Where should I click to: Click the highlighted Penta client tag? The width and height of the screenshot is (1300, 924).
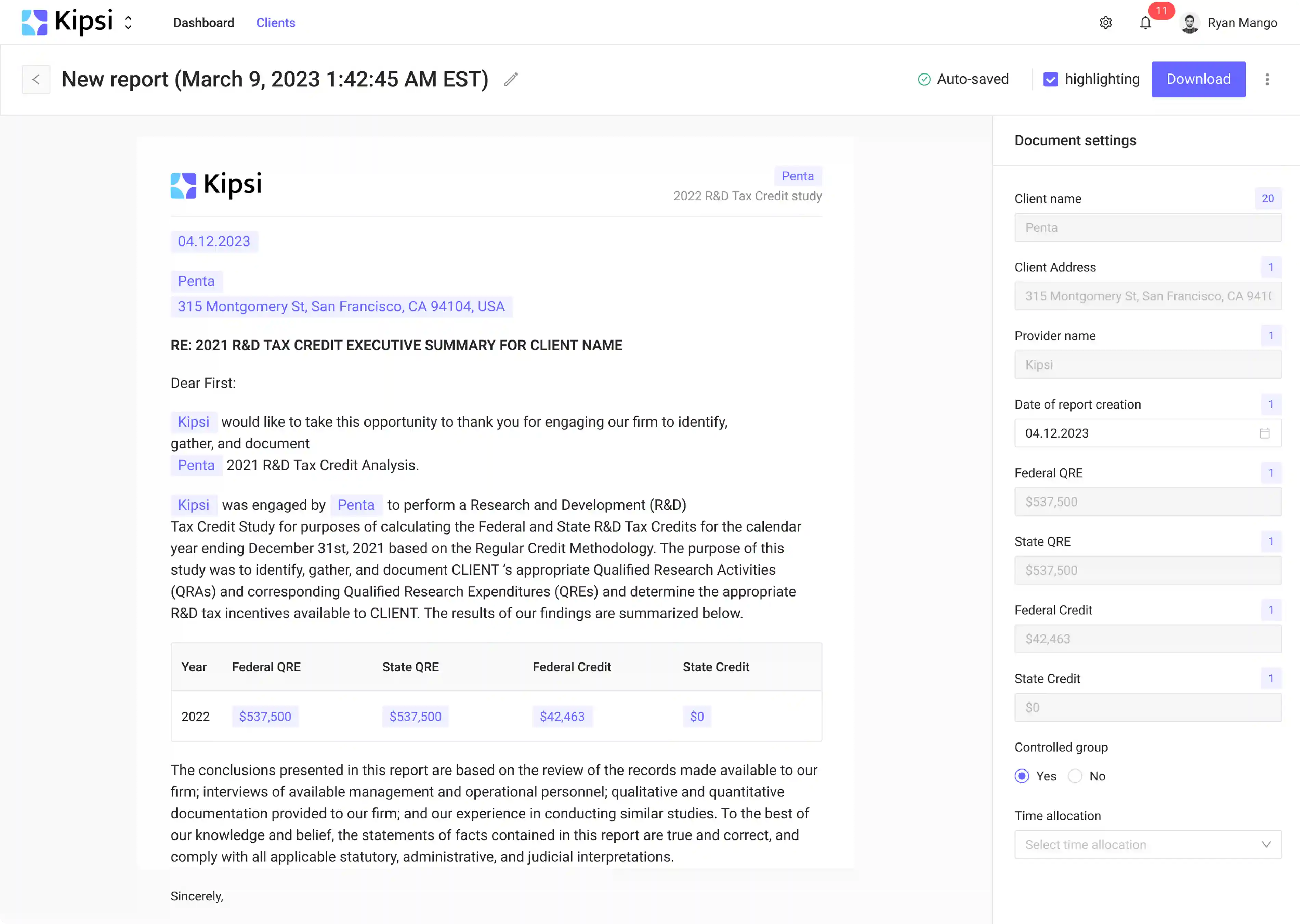click(798, 176)
